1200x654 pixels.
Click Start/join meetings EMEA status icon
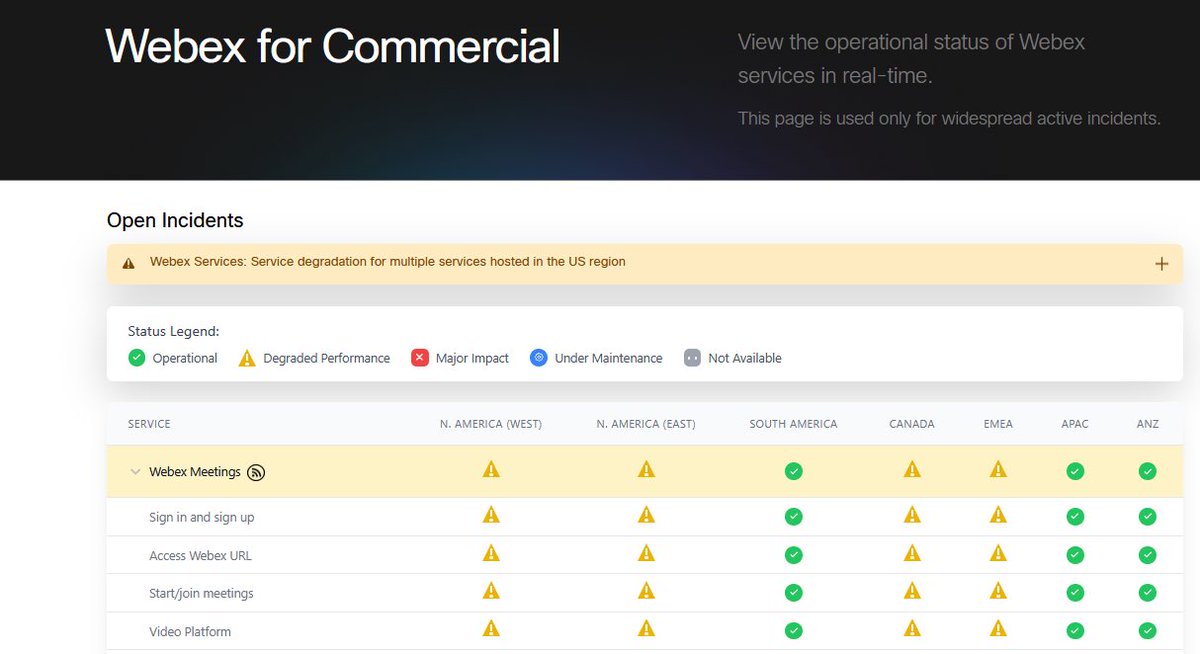(x=998, y=591)
